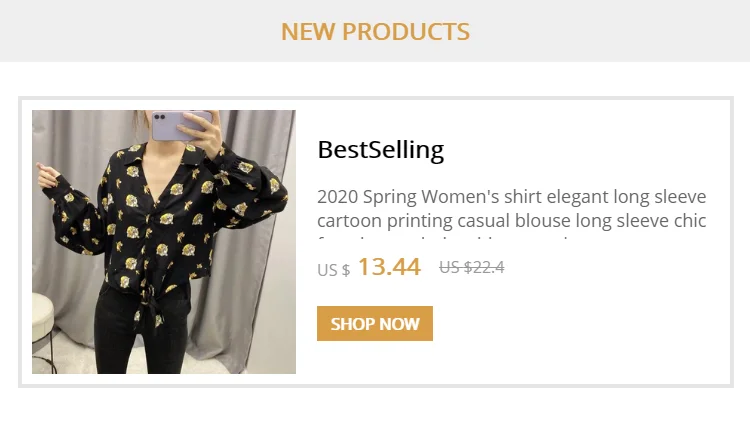Click the NEW PRODUCTS header title
This screenshot has height=425, width=750.
(375, 31)
